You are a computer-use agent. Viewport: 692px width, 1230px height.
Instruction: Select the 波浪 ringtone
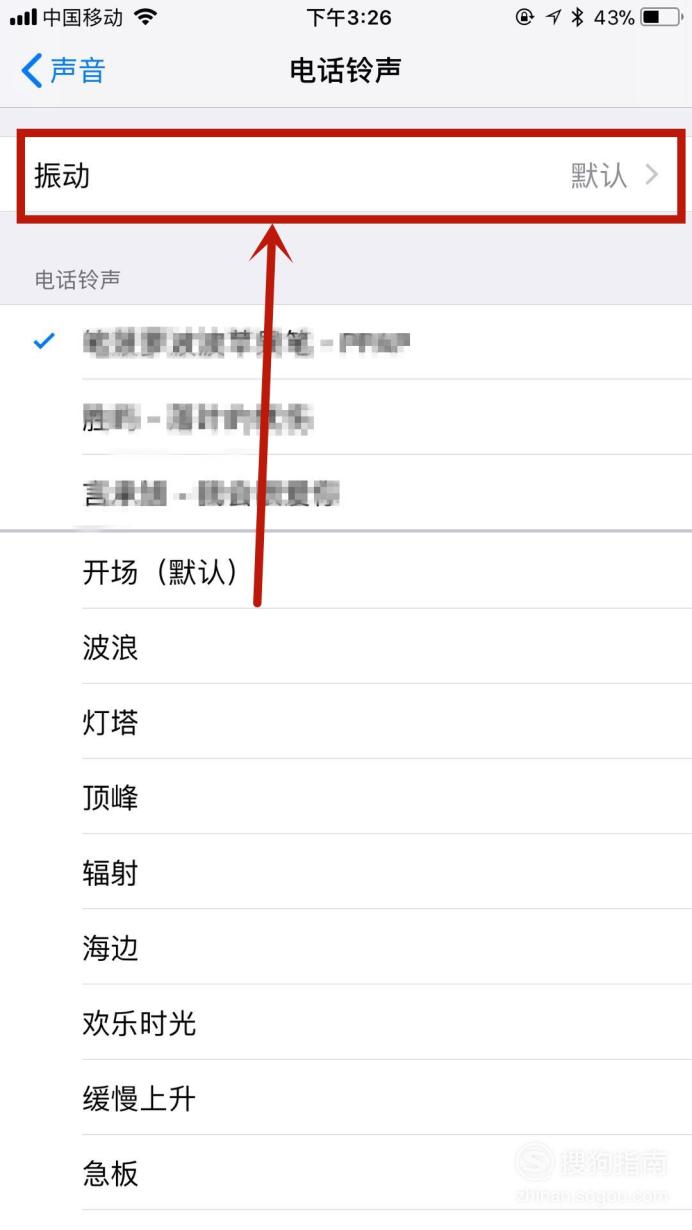(x=387, y=647)
